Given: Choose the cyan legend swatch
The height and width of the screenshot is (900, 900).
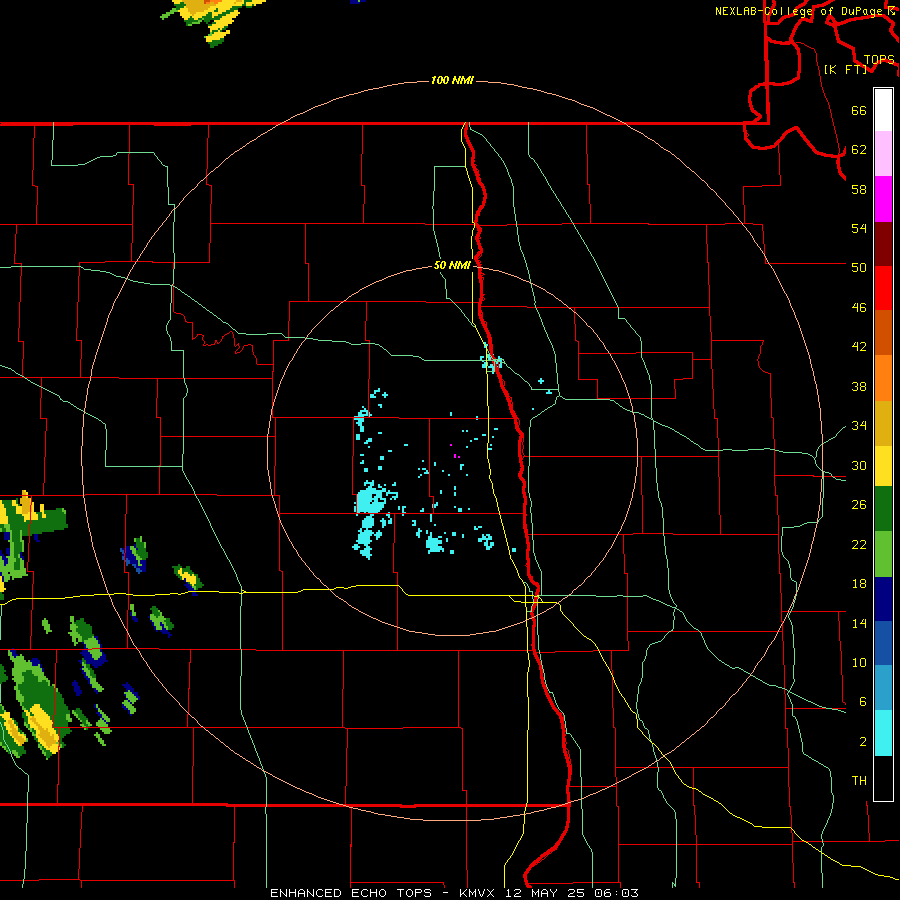Looking at the screenshot, I should coord(883,733).
